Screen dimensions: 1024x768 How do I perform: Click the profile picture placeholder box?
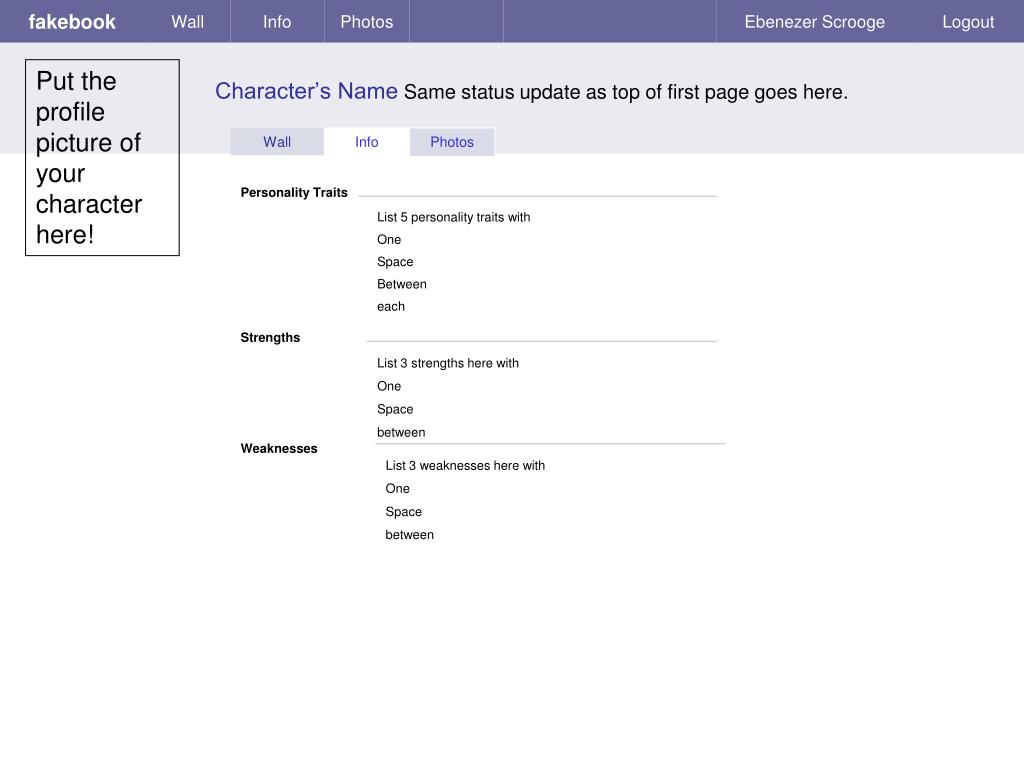(103, 157)
